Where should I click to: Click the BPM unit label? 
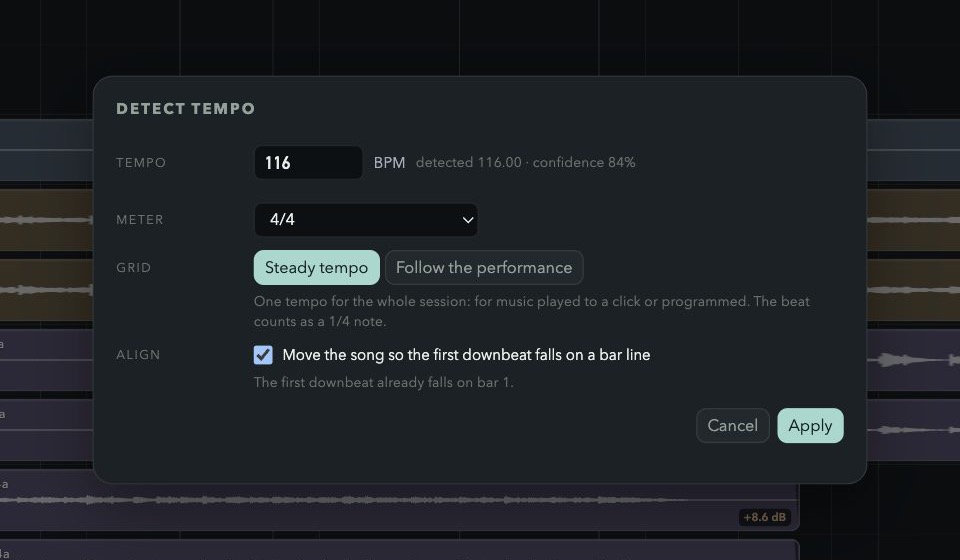[x=389, y=162]
